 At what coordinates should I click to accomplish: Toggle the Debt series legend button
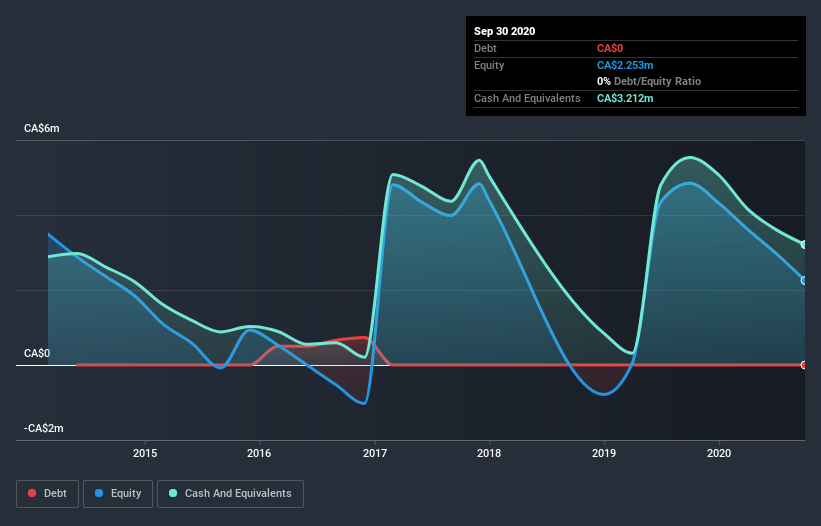click(x=47, y=494)
